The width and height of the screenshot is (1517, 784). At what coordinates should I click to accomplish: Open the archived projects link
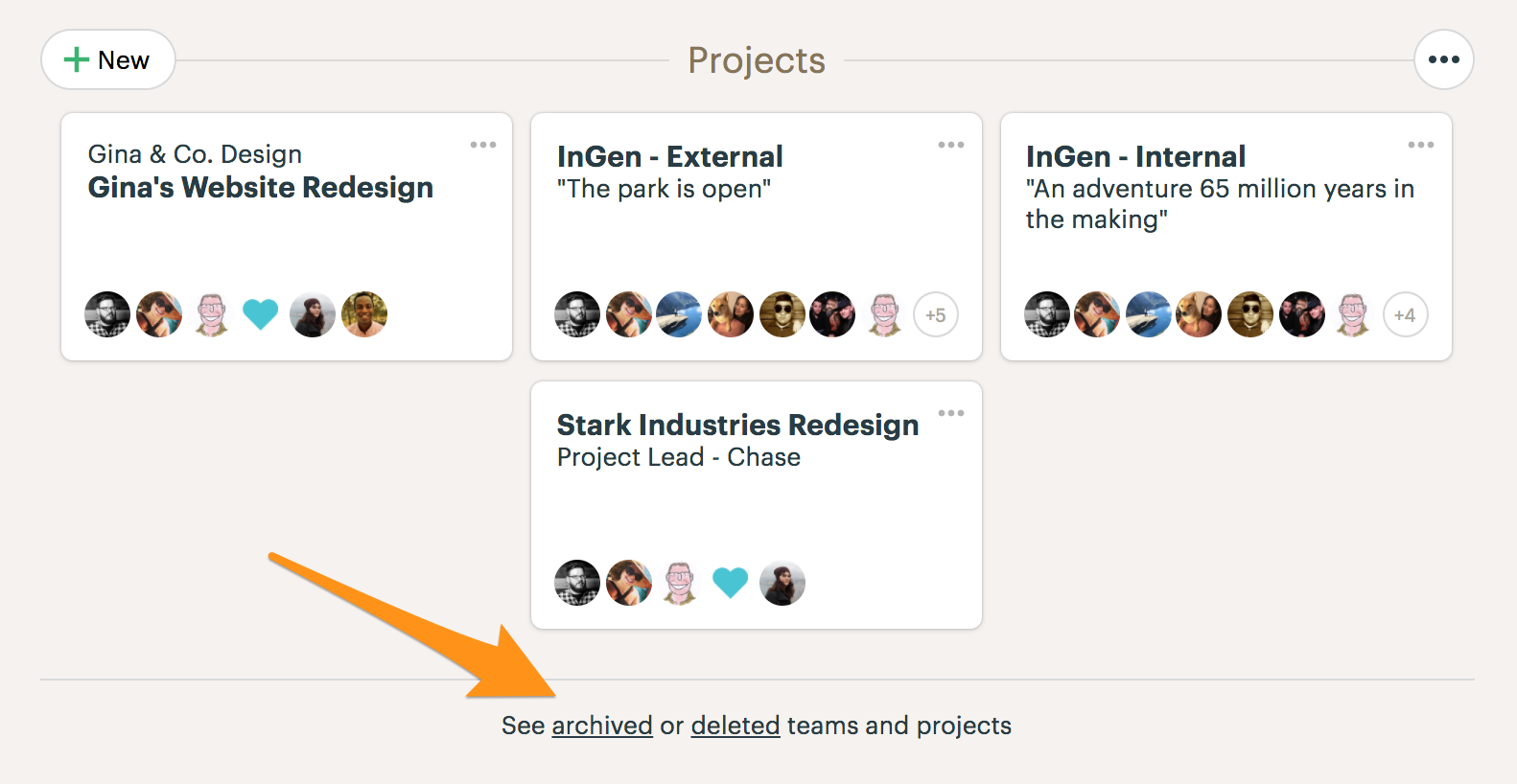(x=602, y=726)
